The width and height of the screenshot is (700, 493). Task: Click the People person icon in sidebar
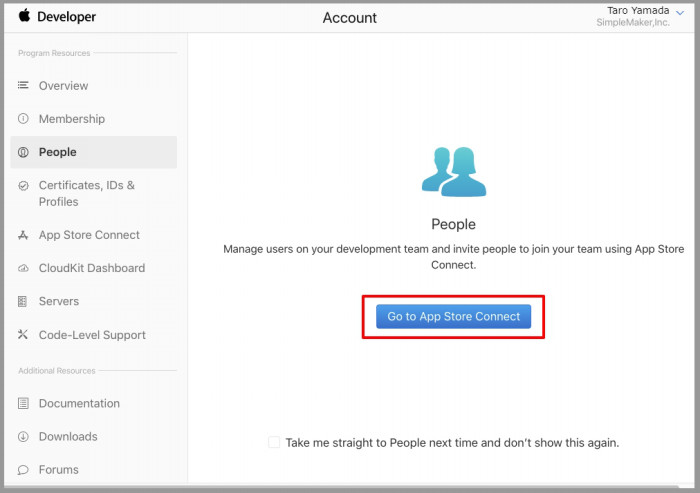point(23,152)
